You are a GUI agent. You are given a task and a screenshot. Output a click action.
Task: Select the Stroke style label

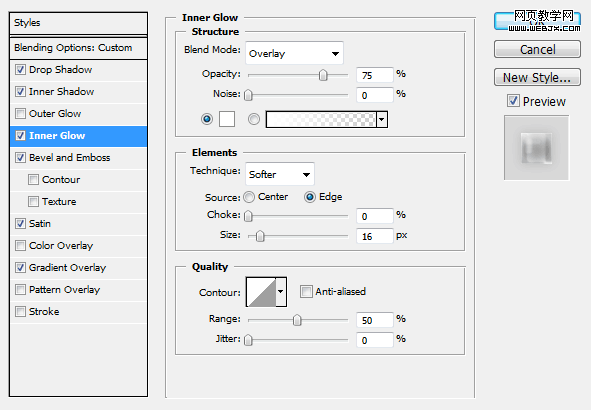(44, 312)
